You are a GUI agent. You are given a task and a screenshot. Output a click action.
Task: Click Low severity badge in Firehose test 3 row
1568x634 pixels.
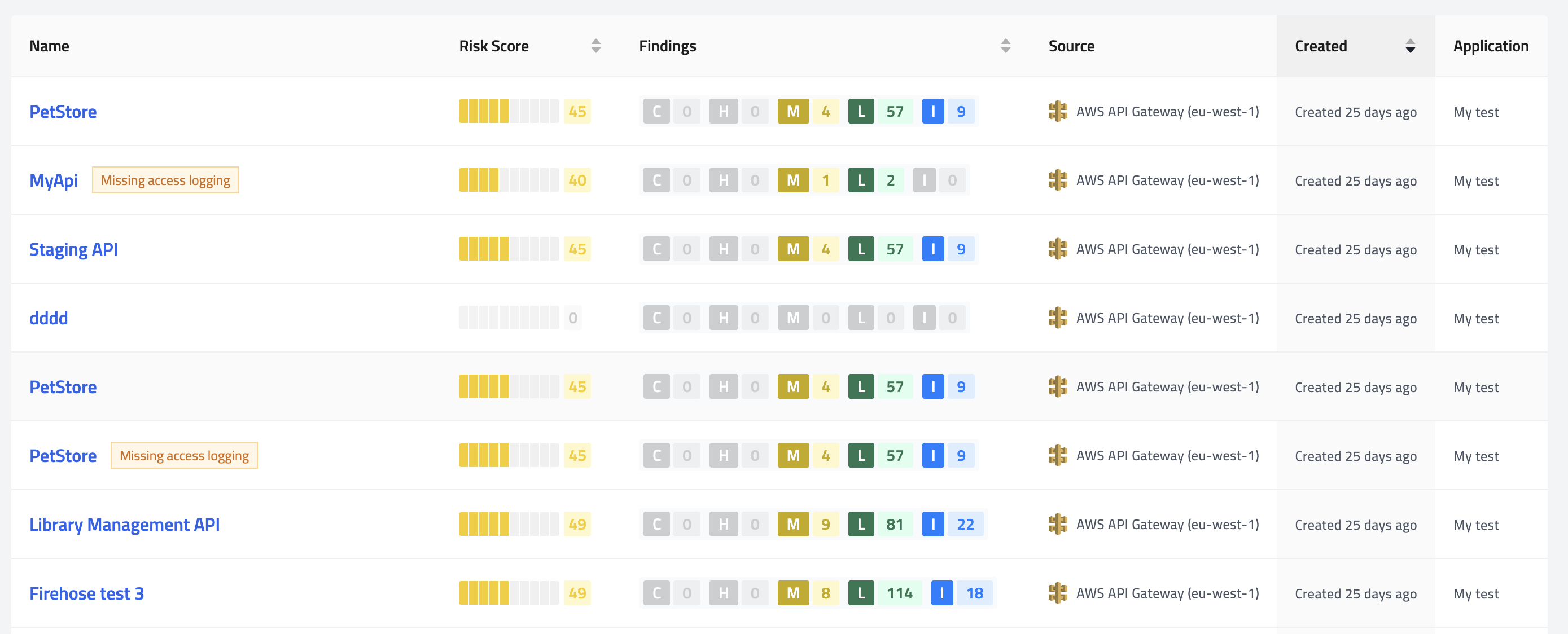coord(861,593)
